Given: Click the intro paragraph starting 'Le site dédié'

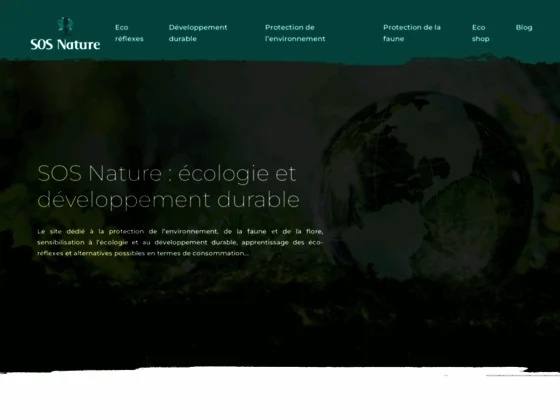Looking at the screenshot, I should [180, 242].
